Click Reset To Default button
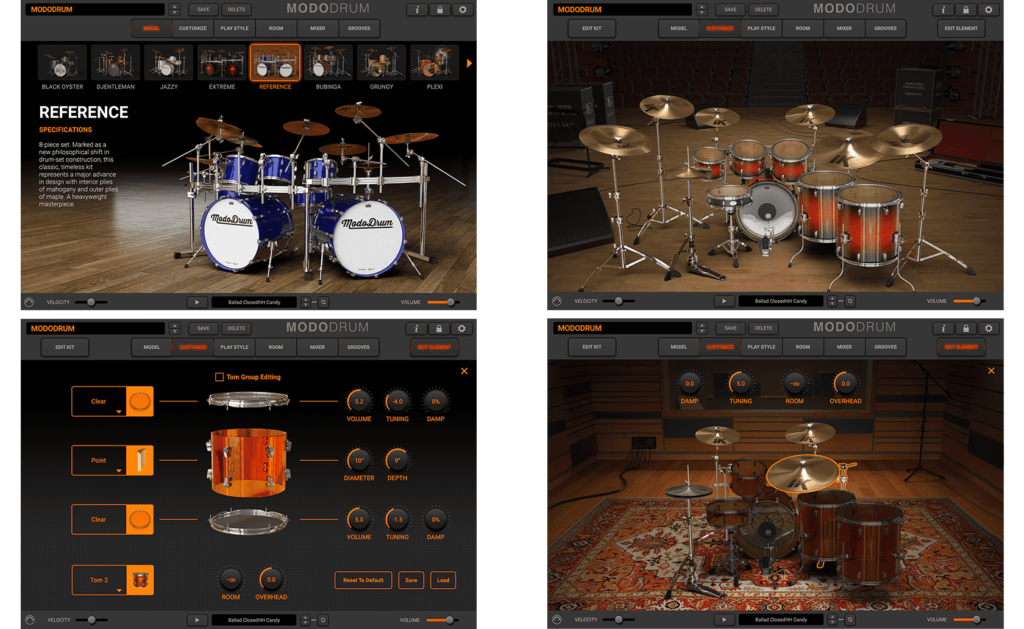 click(363, 580)
